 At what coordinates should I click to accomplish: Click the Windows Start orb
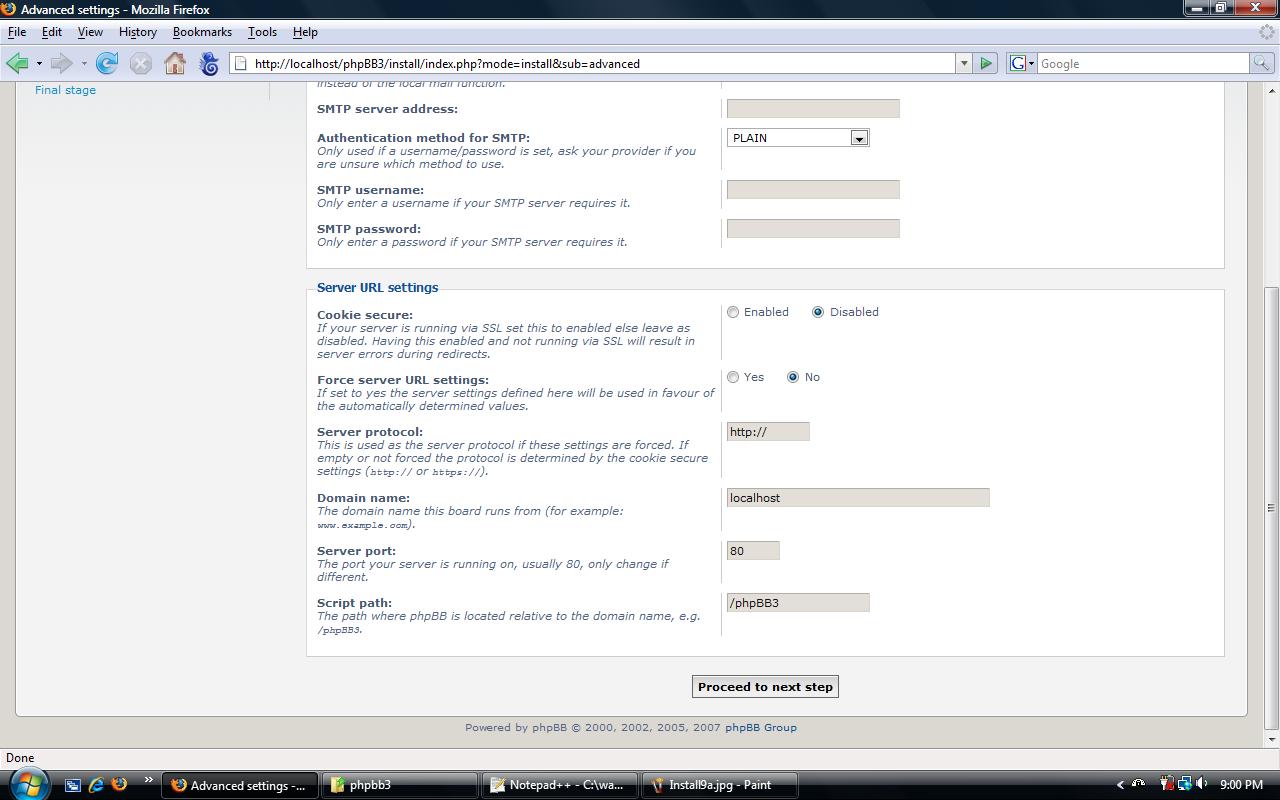(x=27, y=783)
